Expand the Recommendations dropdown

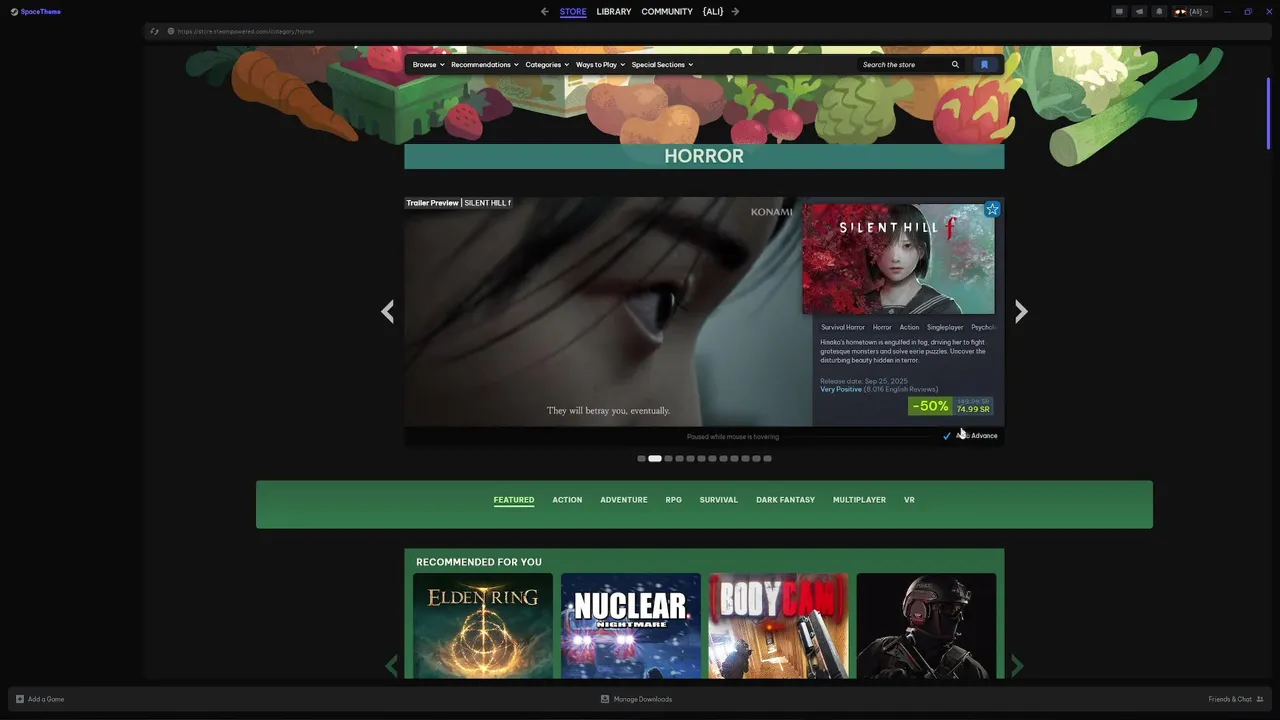485,65
